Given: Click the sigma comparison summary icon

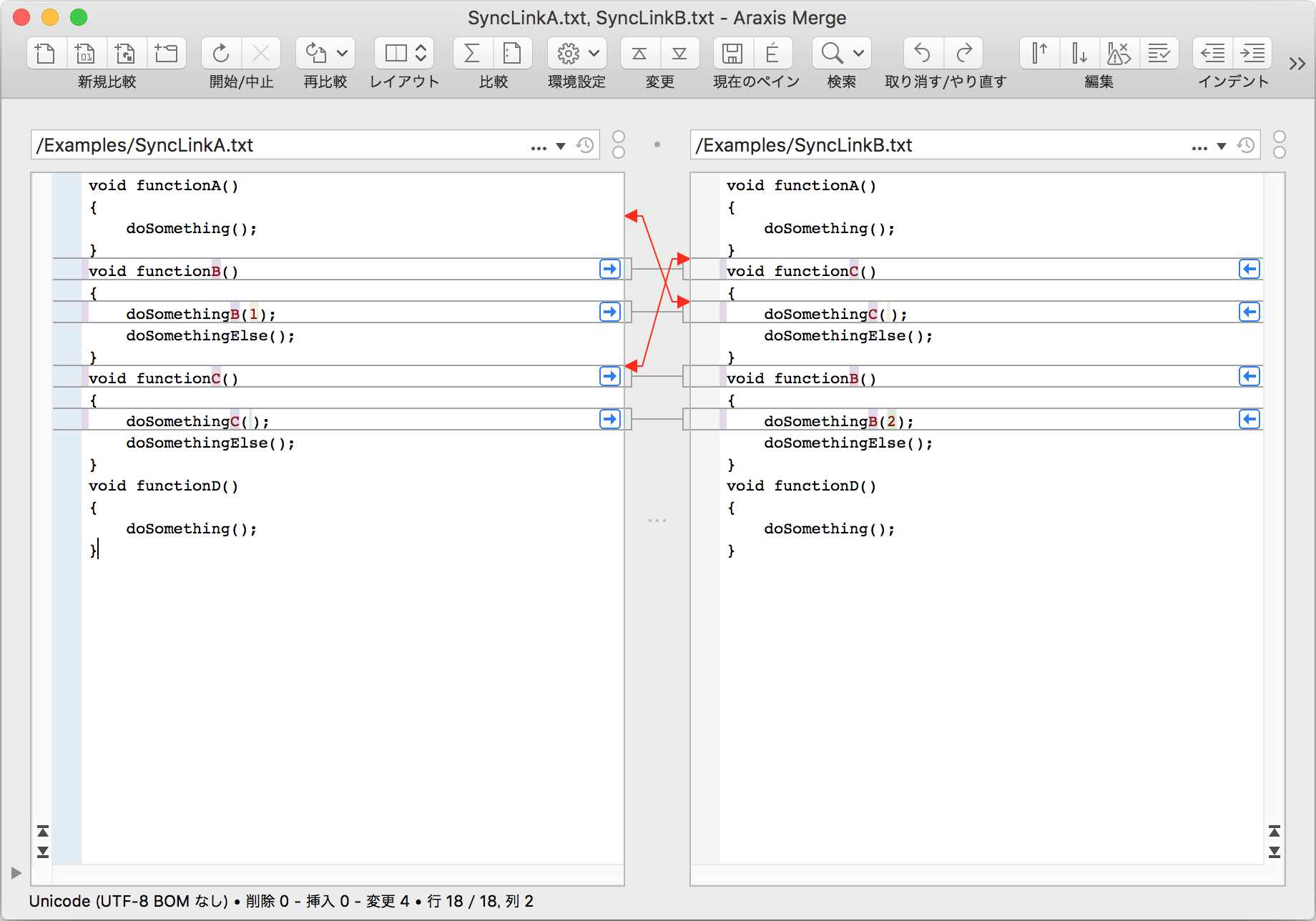Looking at the screenshot, I should pos(472,53).
